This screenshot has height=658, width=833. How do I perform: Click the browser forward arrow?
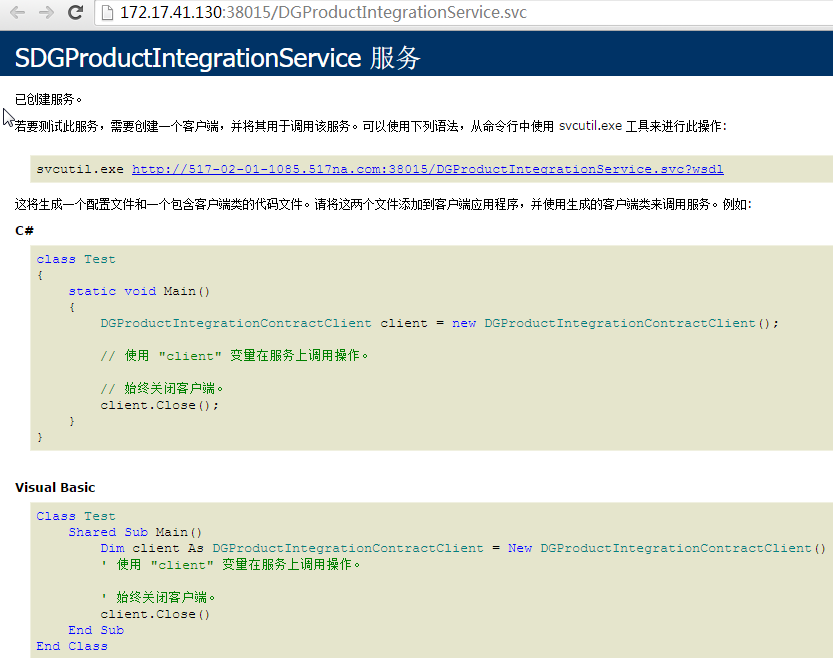[46, 13]
